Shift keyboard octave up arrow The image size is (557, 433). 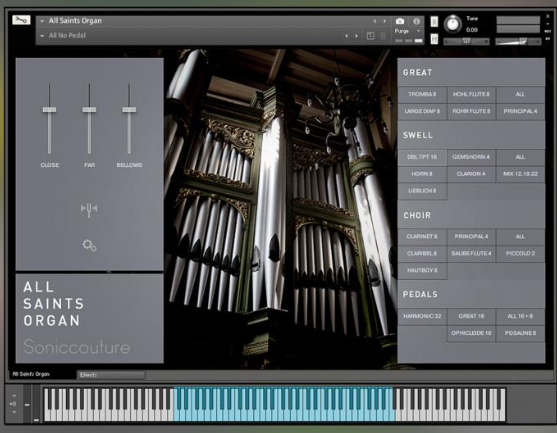(14, 395)
